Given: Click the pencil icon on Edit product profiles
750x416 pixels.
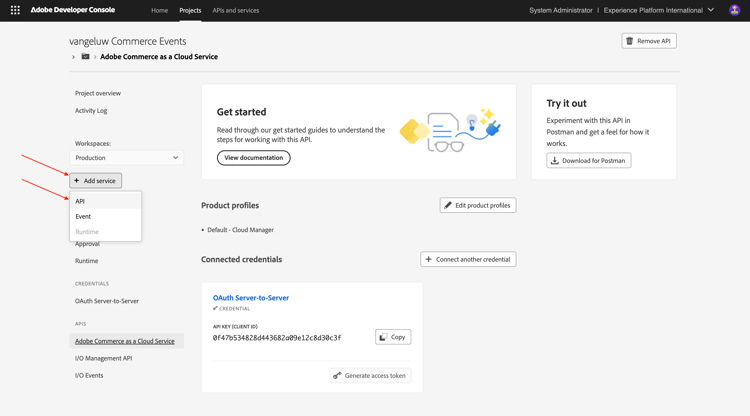Looking at the screenshot, I should [x=448, y=205].
